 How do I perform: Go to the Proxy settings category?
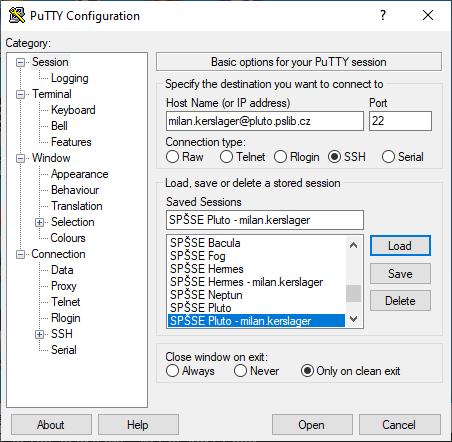point(64,286)
